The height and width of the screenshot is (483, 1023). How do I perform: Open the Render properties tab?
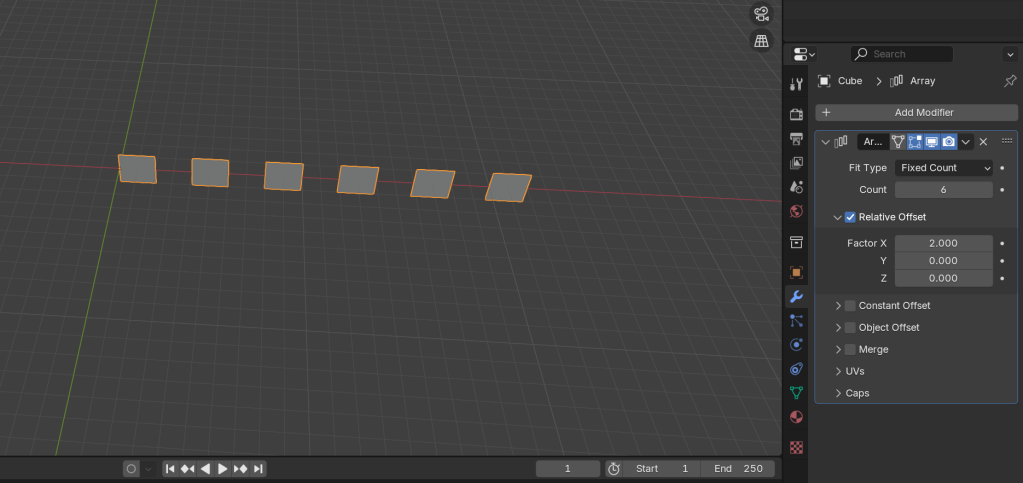tap(796, 114)
